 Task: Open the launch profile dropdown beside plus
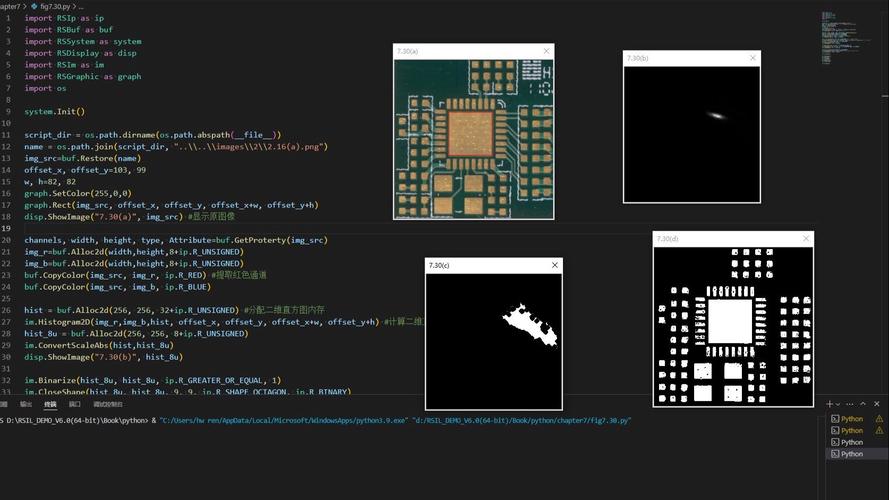(x=837, y=404)
